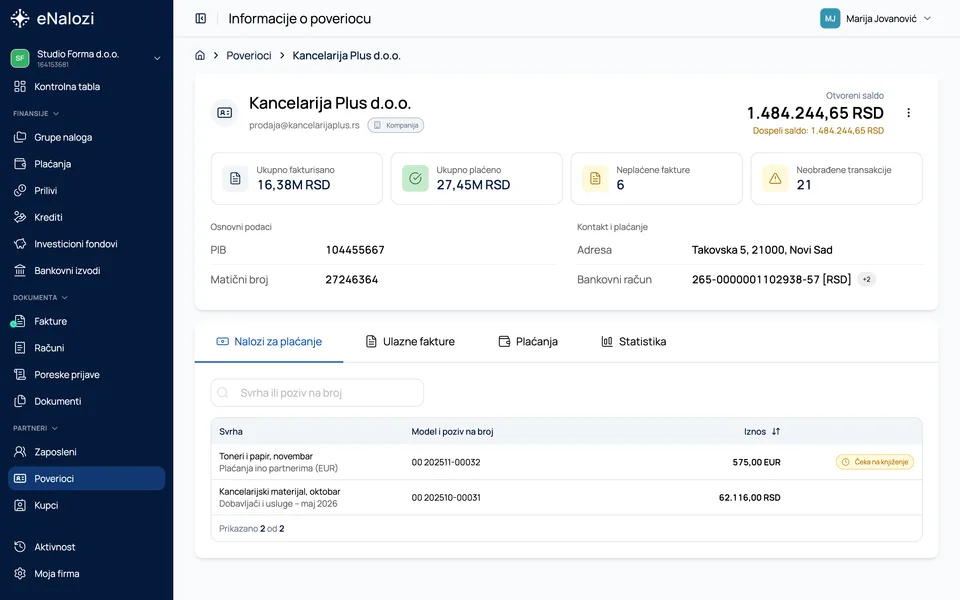
Task: Click the Matični broj value 27246364
Action: coord(351,279)
